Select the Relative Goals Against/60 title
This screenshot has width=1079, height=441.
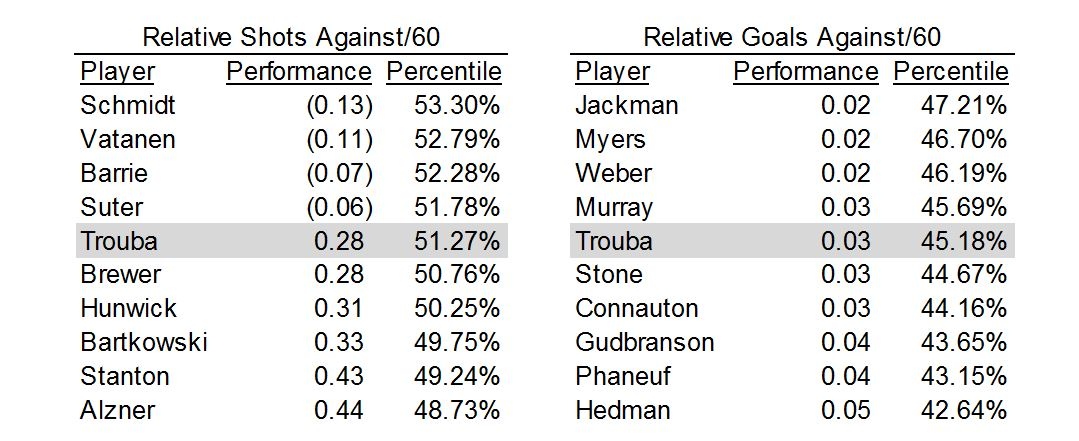coord(791,37)
